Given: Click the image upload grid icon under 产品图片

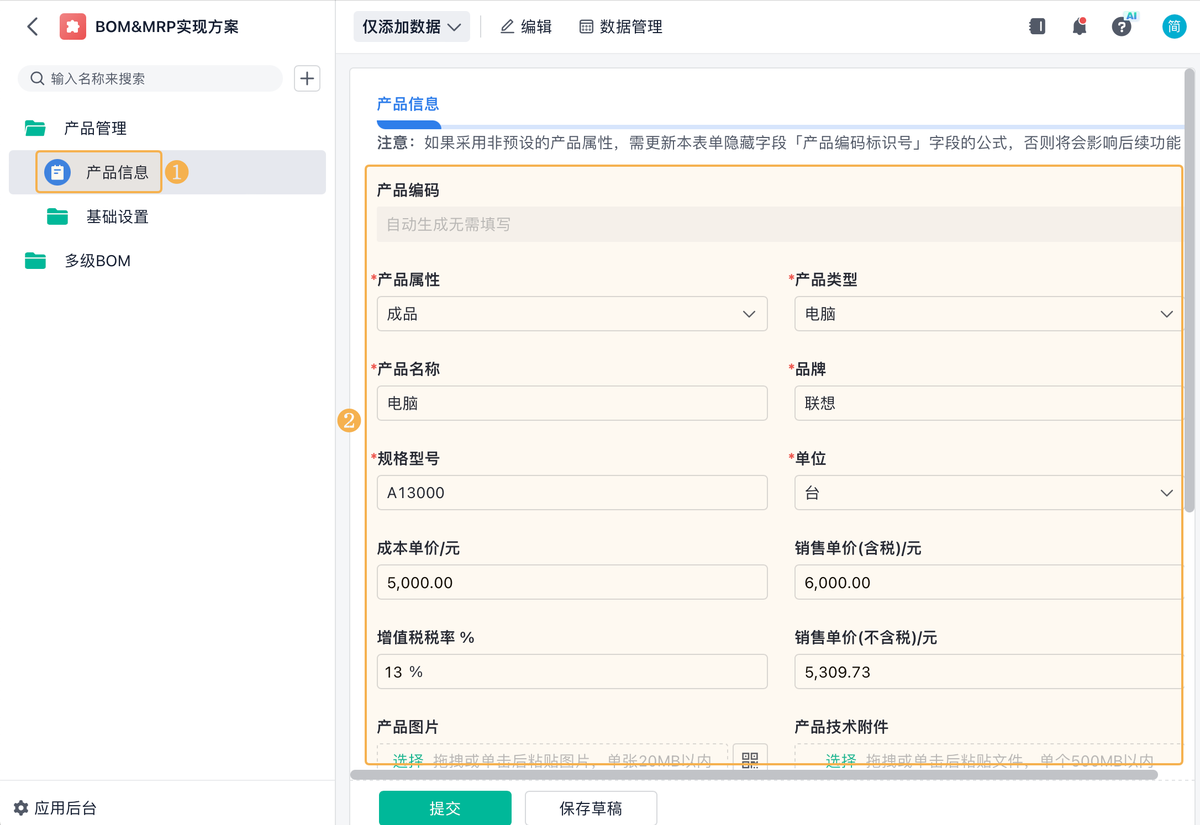Looking at the screenshot, I should [x=750, y=760].
